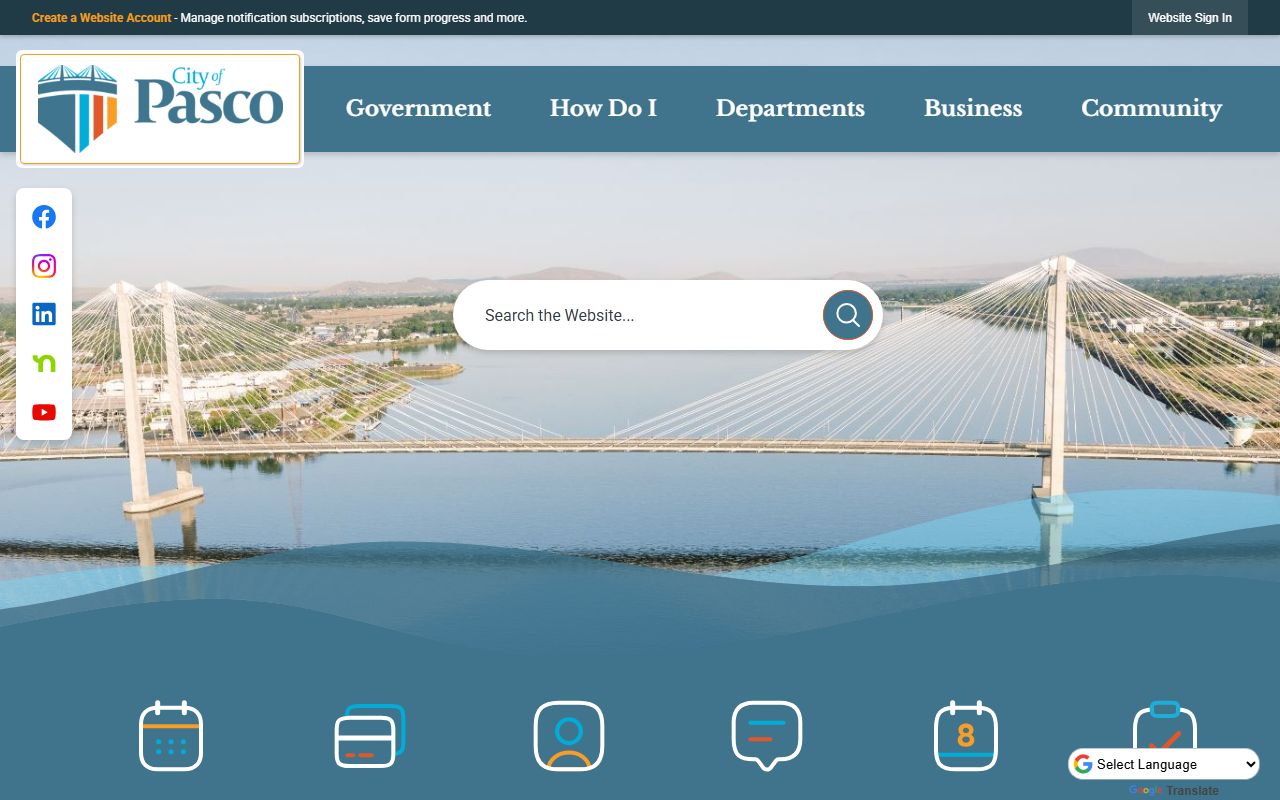Screen dimensions: 1280x800
Task: Click the Website Sign In button
Action: click(x=1189, y=18)
